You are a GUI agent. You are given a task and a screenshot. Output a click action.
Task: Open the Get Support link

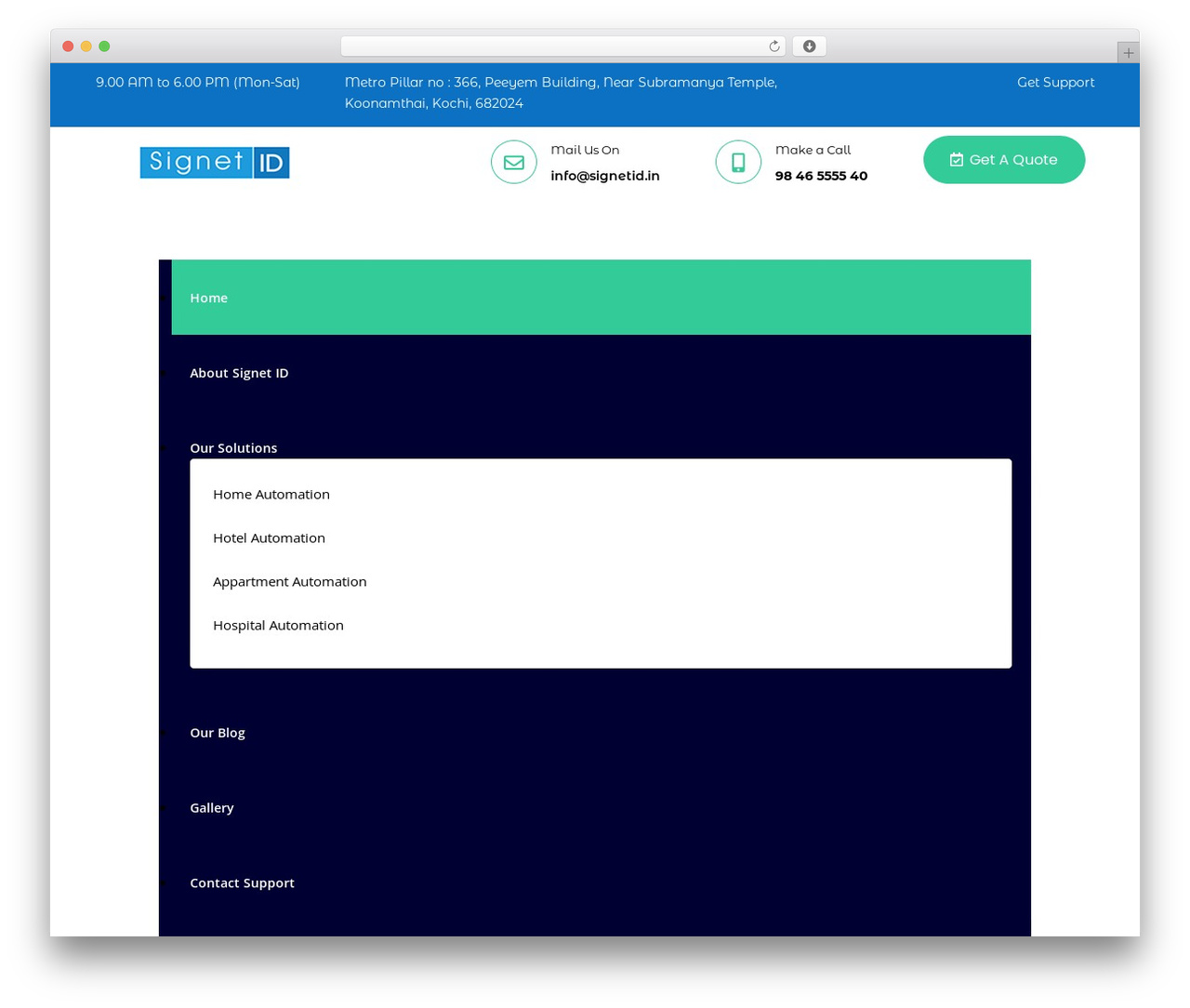pos(1055,82)
